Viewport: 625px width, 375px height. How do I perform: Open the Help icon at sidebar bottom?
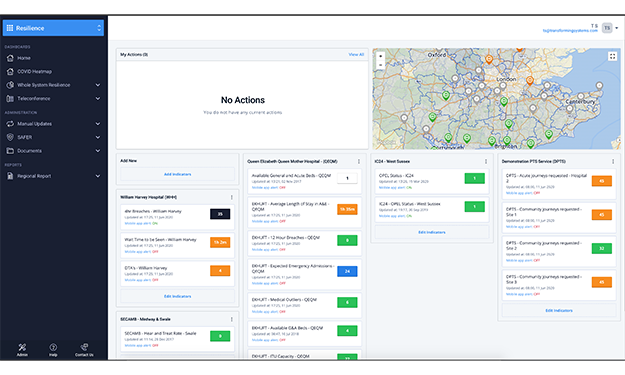pyautogui.click(x=53, y=347)
